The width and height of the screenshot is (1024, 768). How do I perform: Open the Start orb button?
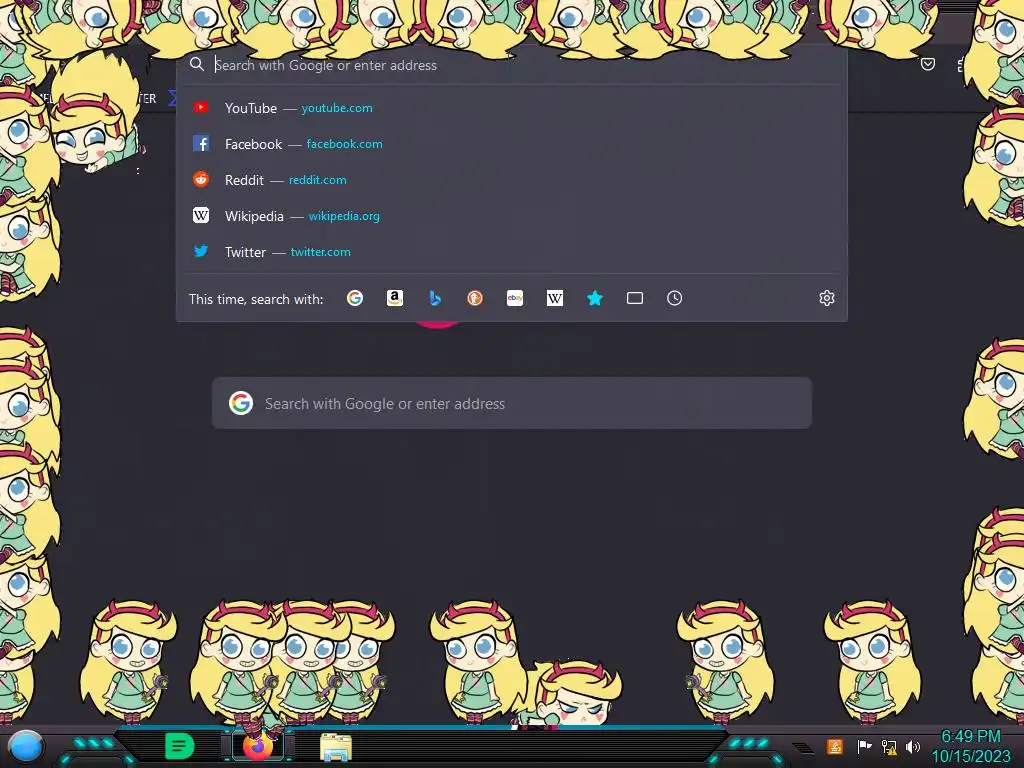coord(25,746)
